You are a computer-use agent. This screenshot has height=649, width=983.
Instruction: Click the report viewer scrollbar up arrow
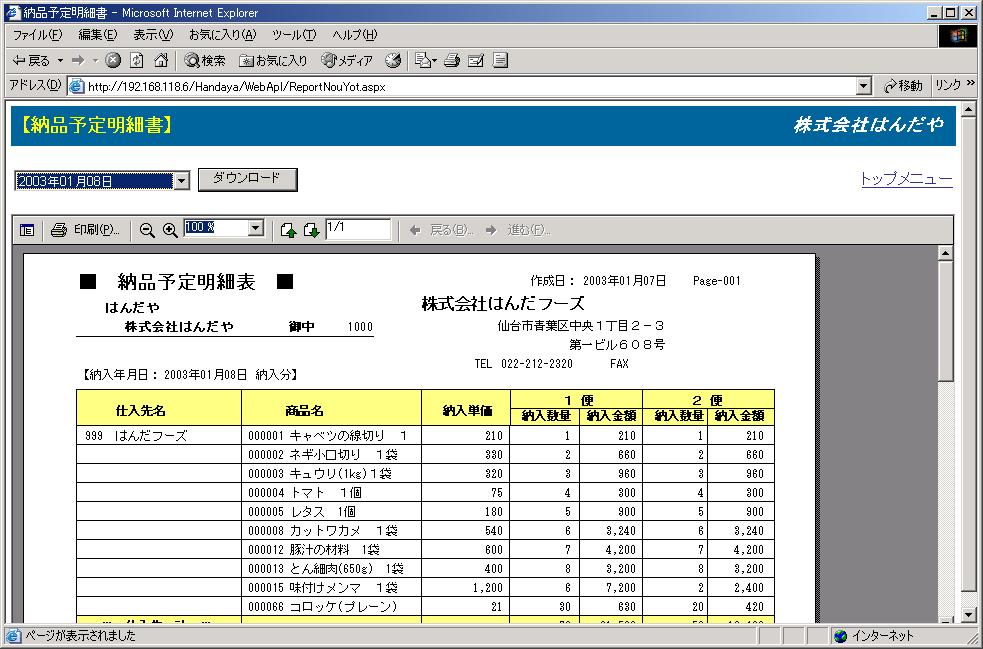tap(945, 253)
